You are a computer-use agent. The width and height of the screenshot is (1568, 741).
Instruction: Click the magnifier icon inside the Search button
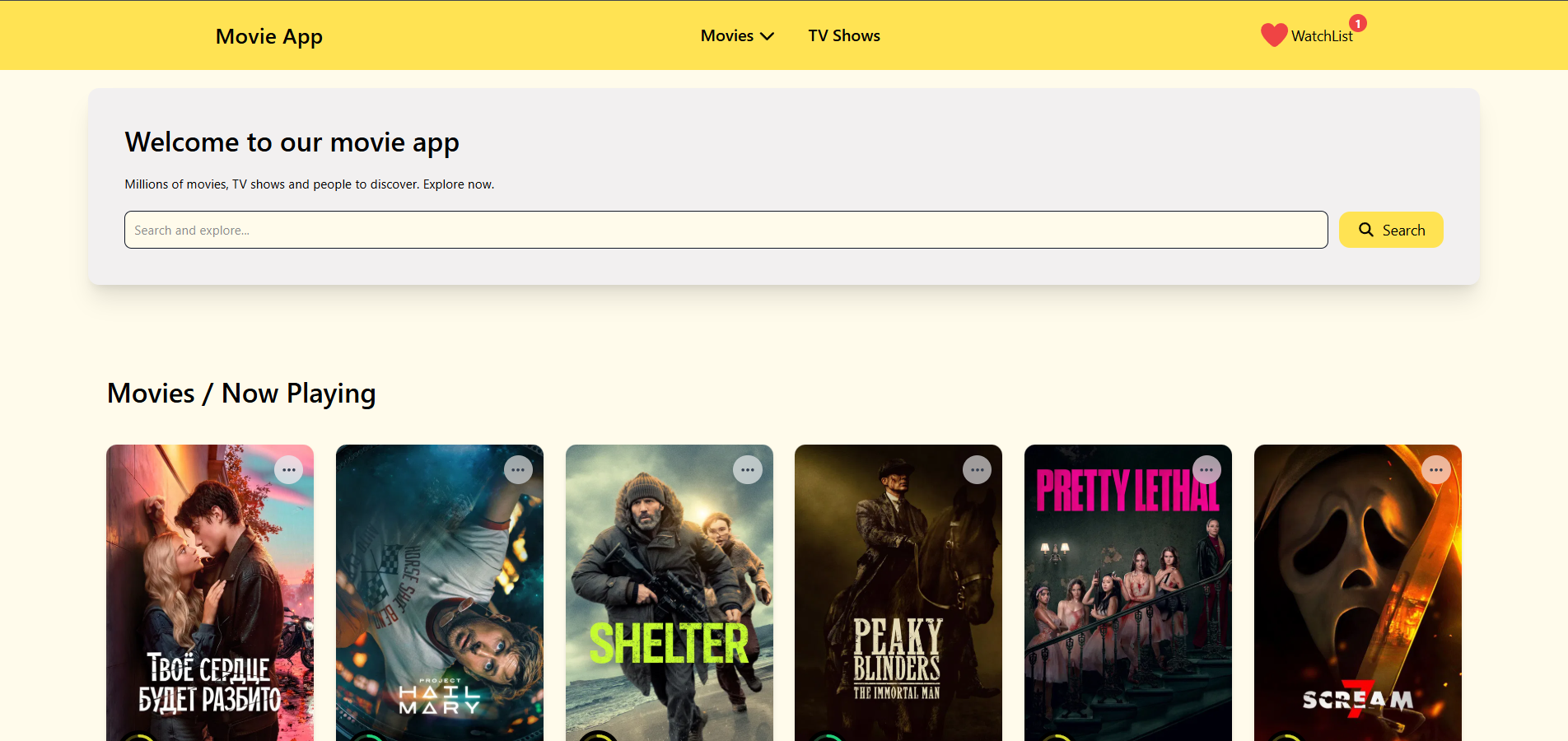(1366, 230)
